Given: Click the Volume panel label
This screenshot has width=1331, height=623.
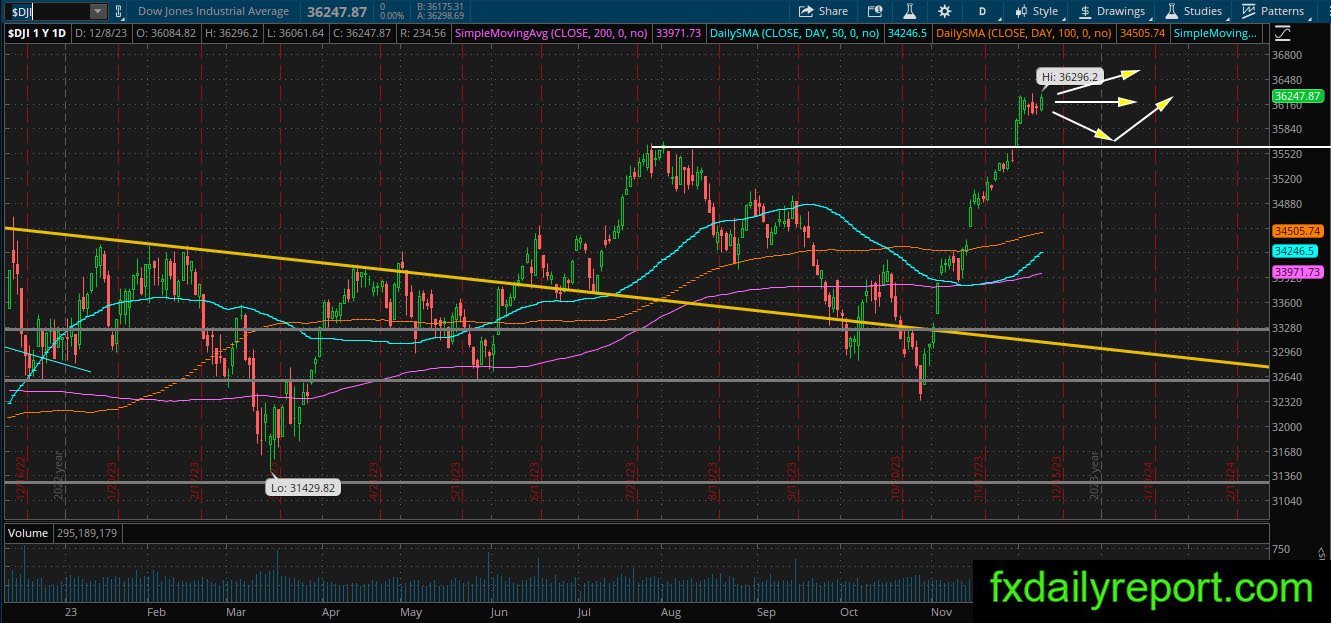Looking at the screenshot, I should (x=28, y=533).
